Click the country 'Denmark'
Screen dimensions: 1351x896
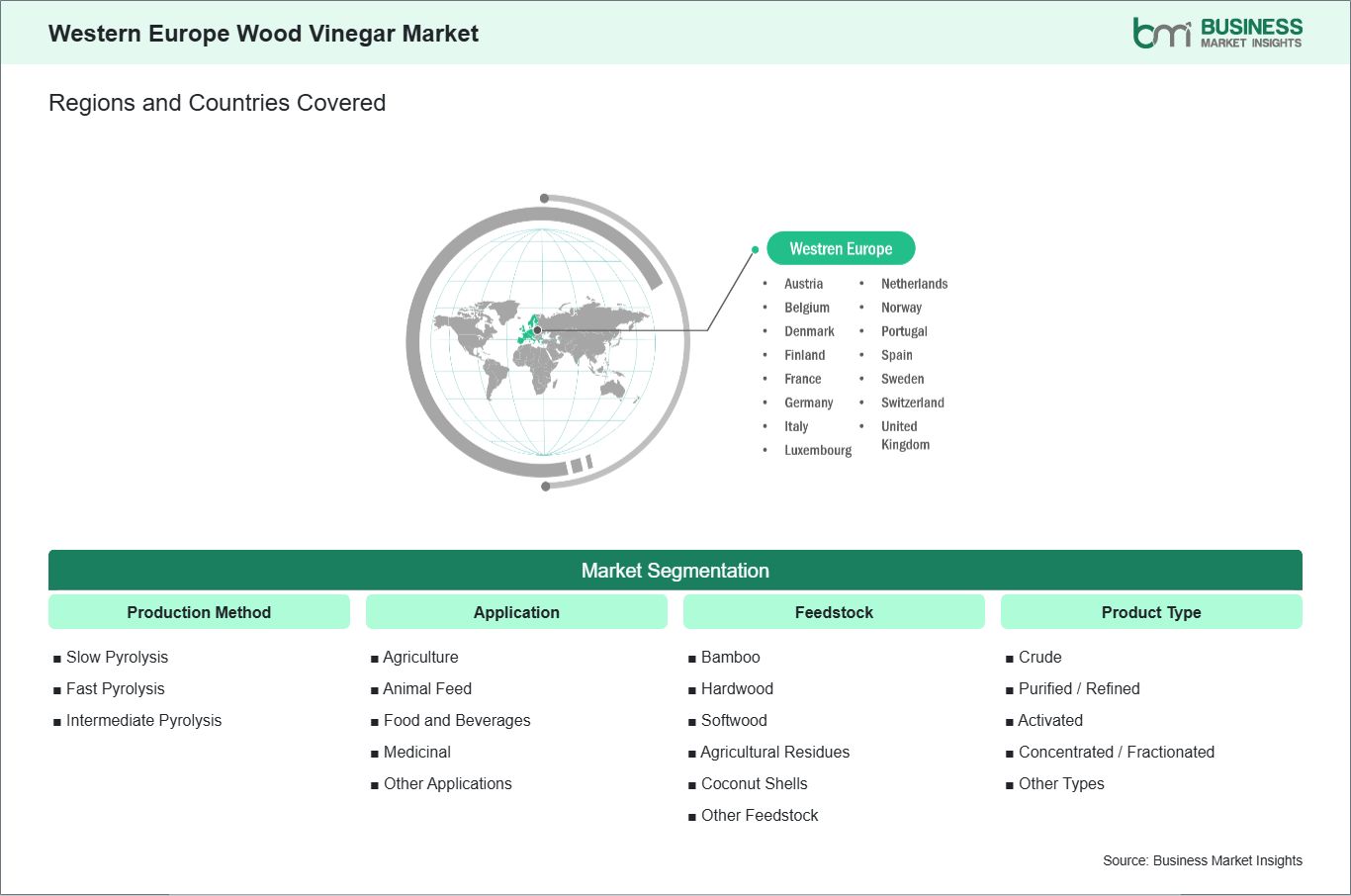point(809,331)
